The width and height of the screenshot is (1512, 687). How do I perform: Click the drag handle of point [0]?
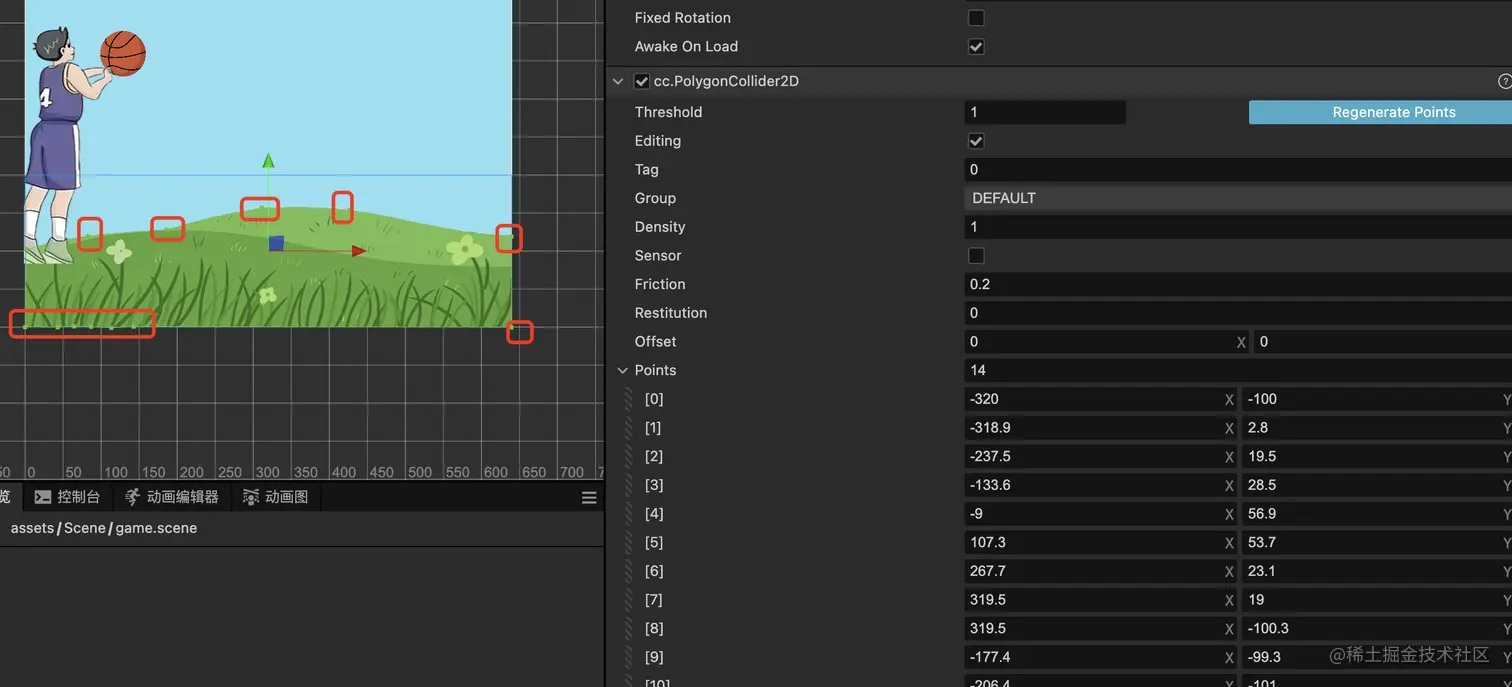click(x=629, y=399)
